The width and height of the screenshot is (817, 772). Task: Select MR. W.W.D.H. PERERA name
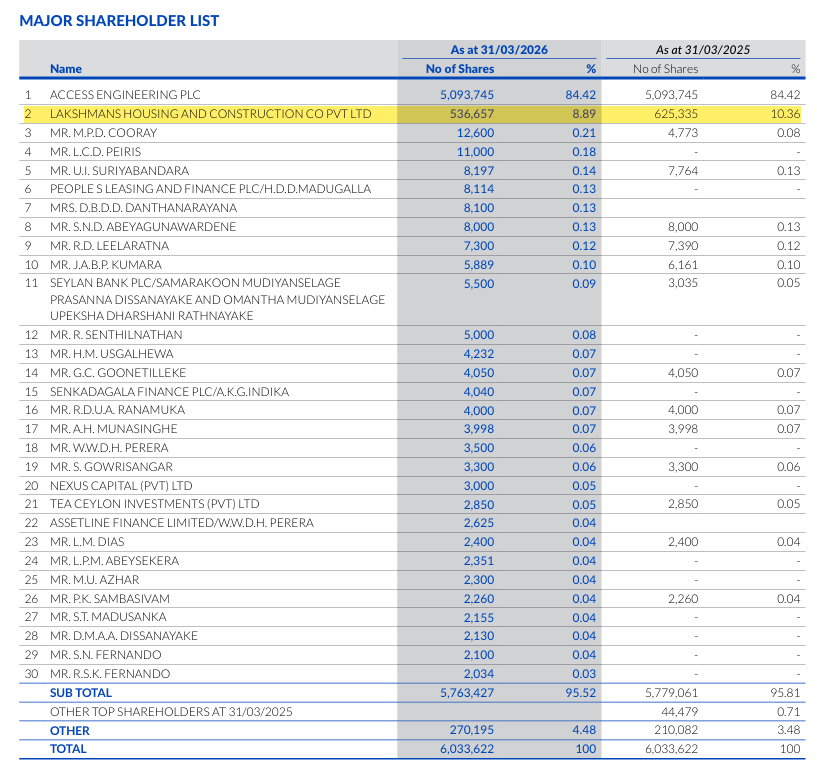tap(109, 448)
